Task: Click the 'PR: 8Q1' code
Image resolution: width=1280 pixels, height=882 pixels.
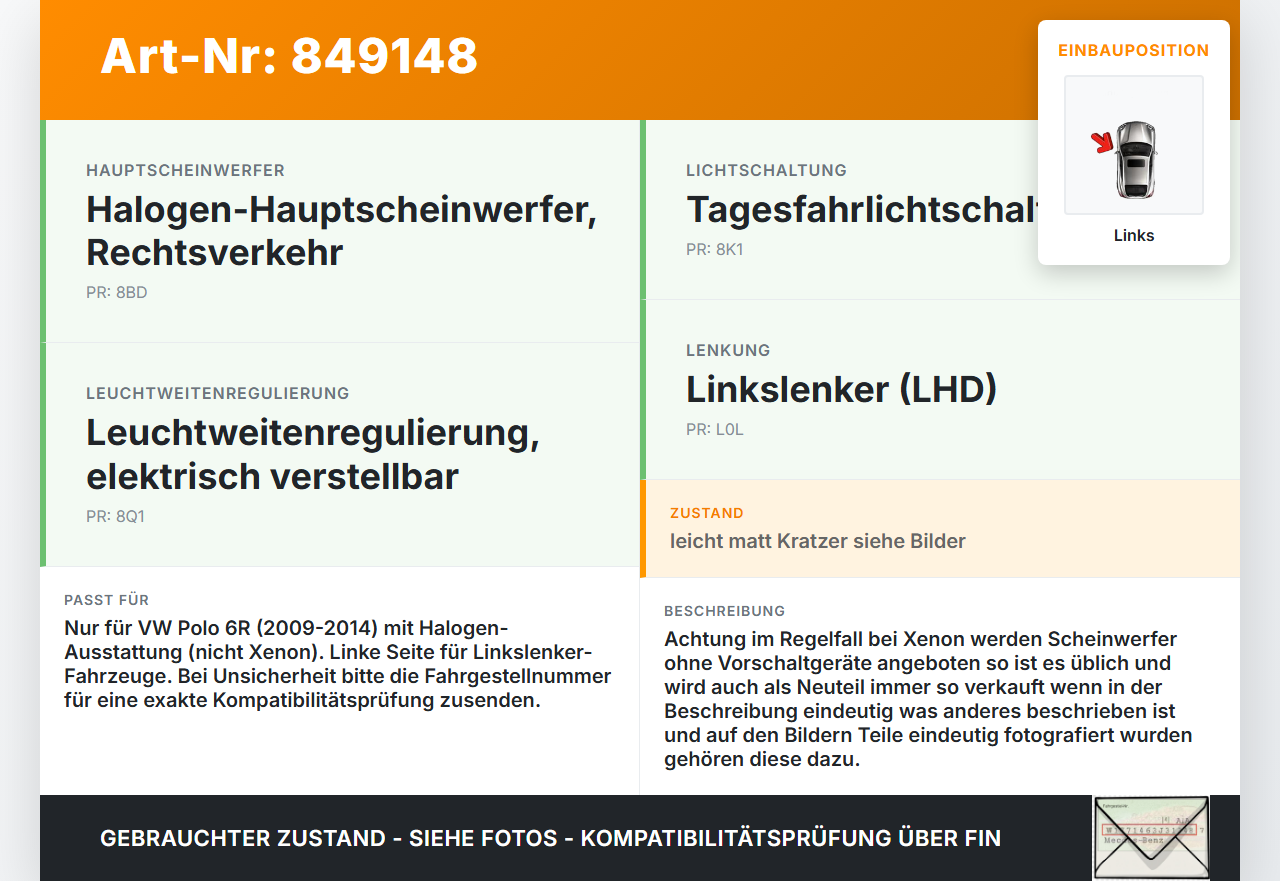Action: [116, 517]
